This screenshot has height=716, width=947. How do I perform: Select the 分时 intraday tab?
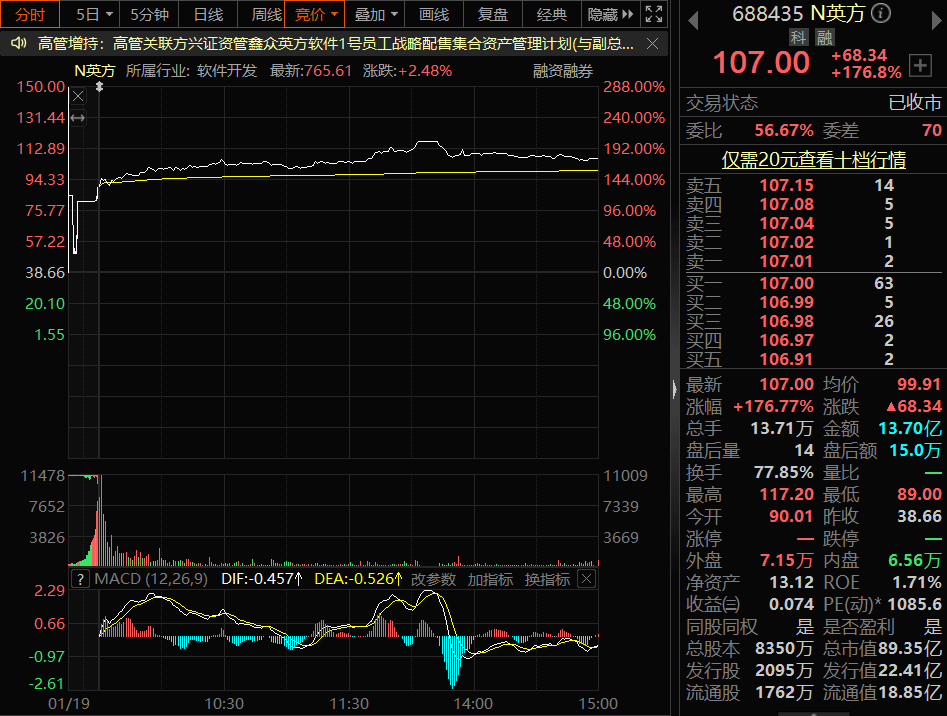coord(30,14)
